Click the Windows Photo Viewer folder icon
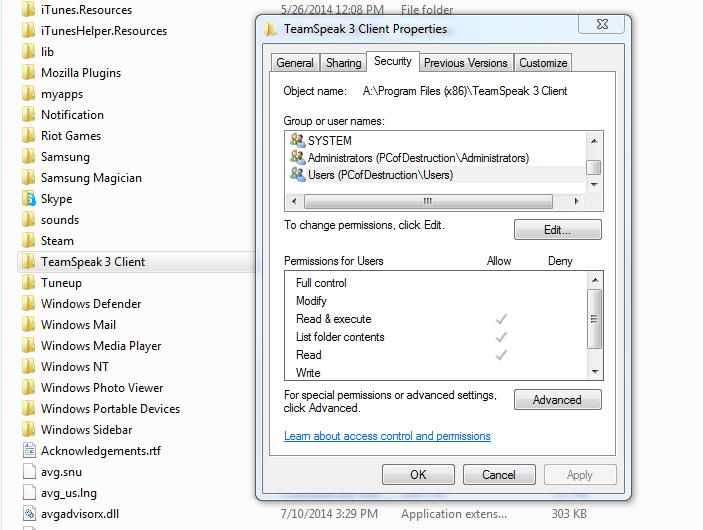The image size is (703, 530). [29, 387]
